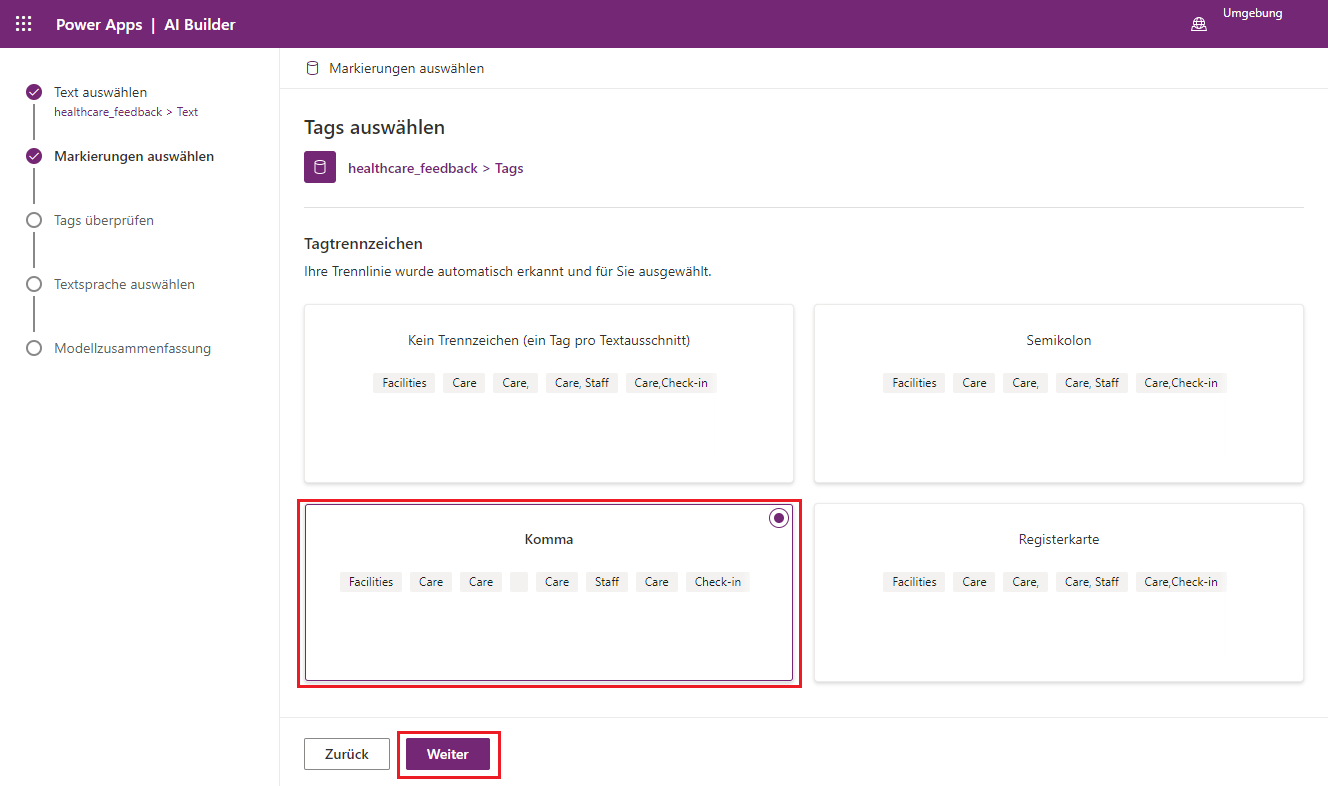
Task: Open Modellzusammenfassung step in sidebar
Action: [x=132, y=348]
